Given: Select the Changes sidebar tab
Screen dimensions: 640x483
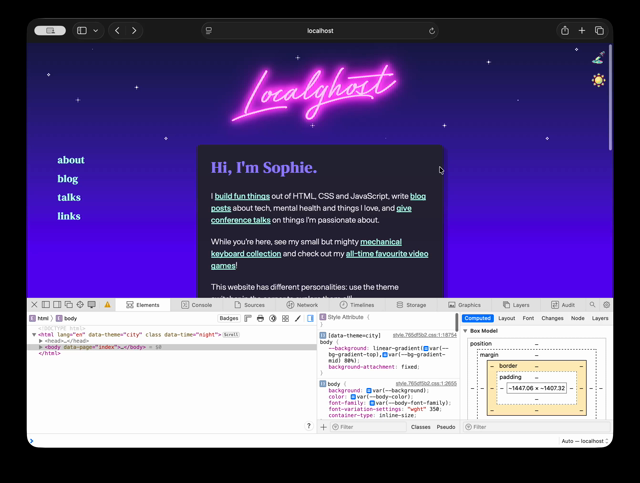Looking at the screenshot, I should 552,318.
